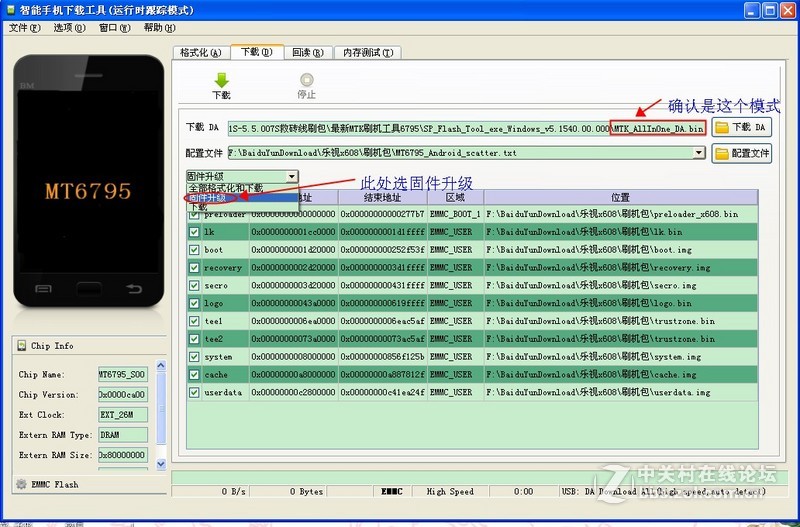
Task: Uncheck the tee1 partition checkbox
Action: tap(194, 321)
